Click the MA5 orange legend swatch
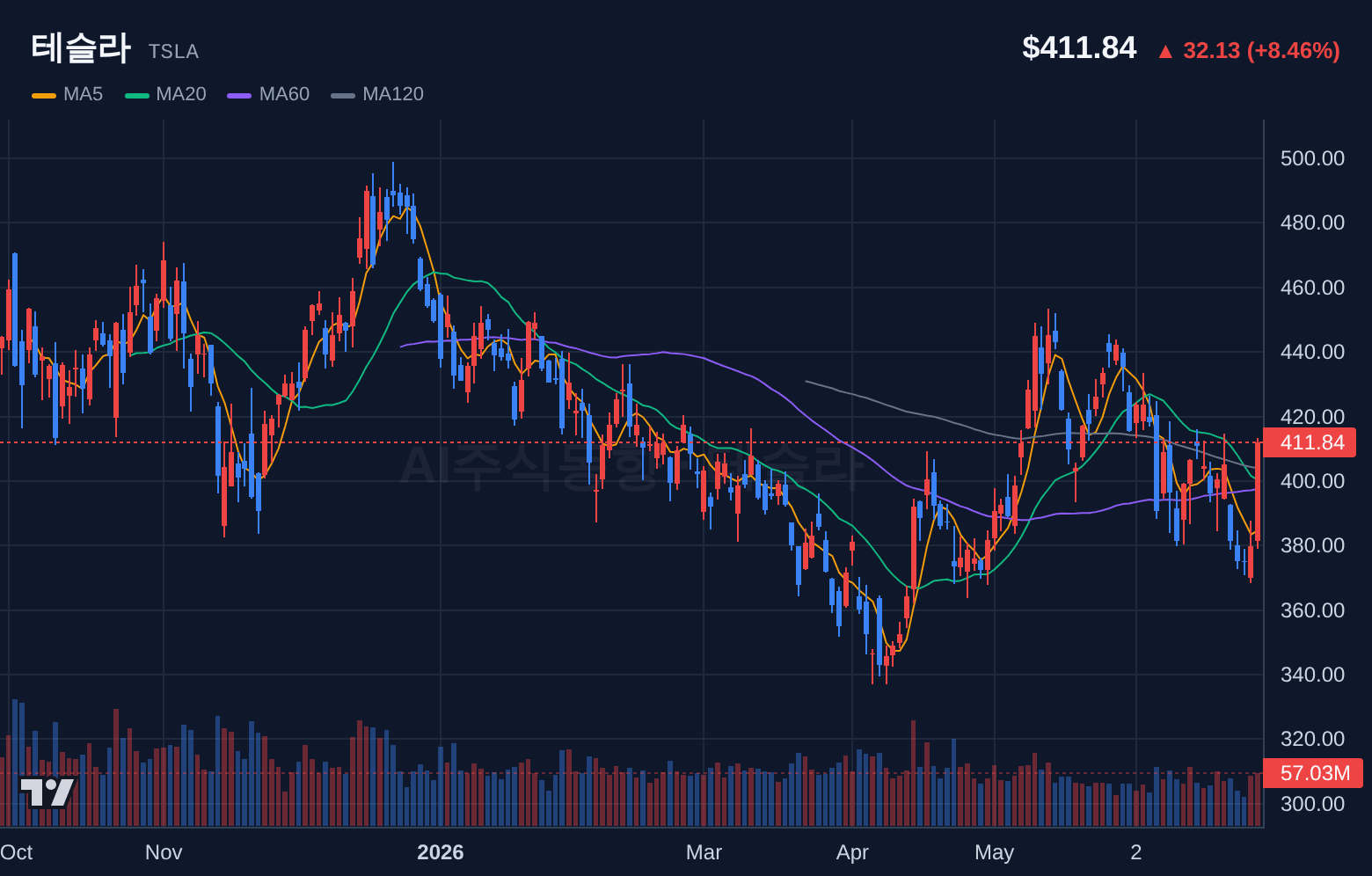This screenshot has height=876, width=1372. [x=44, y=95]
